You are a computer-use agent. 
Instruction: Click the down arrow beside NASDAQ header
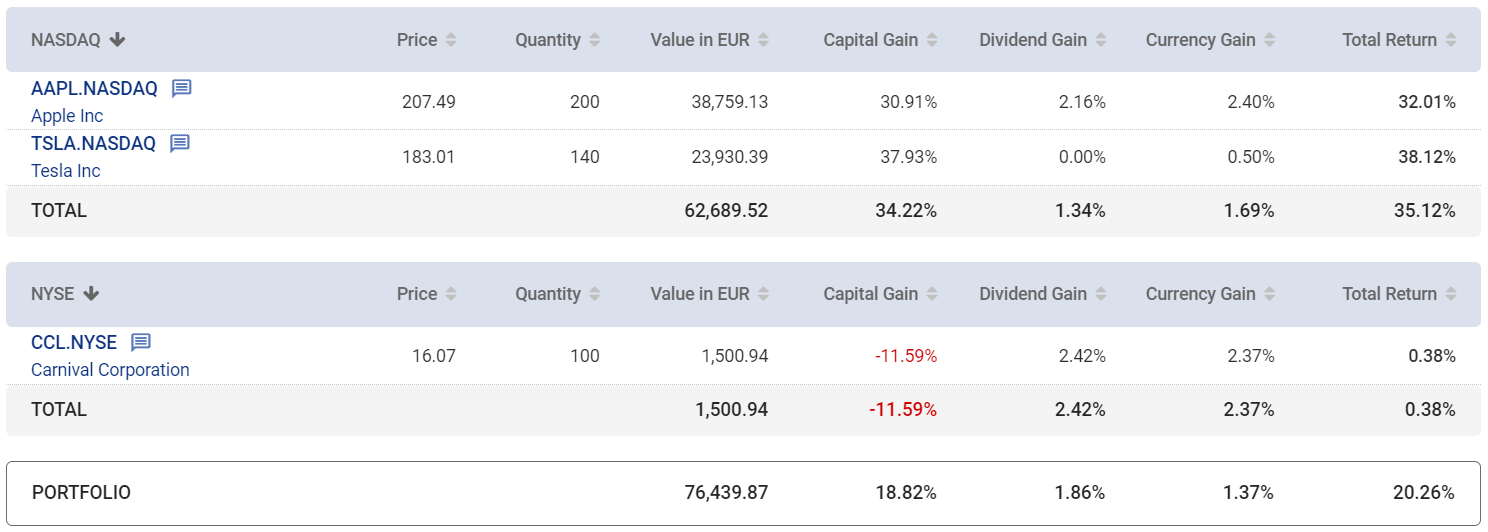(x=118, y=40)
